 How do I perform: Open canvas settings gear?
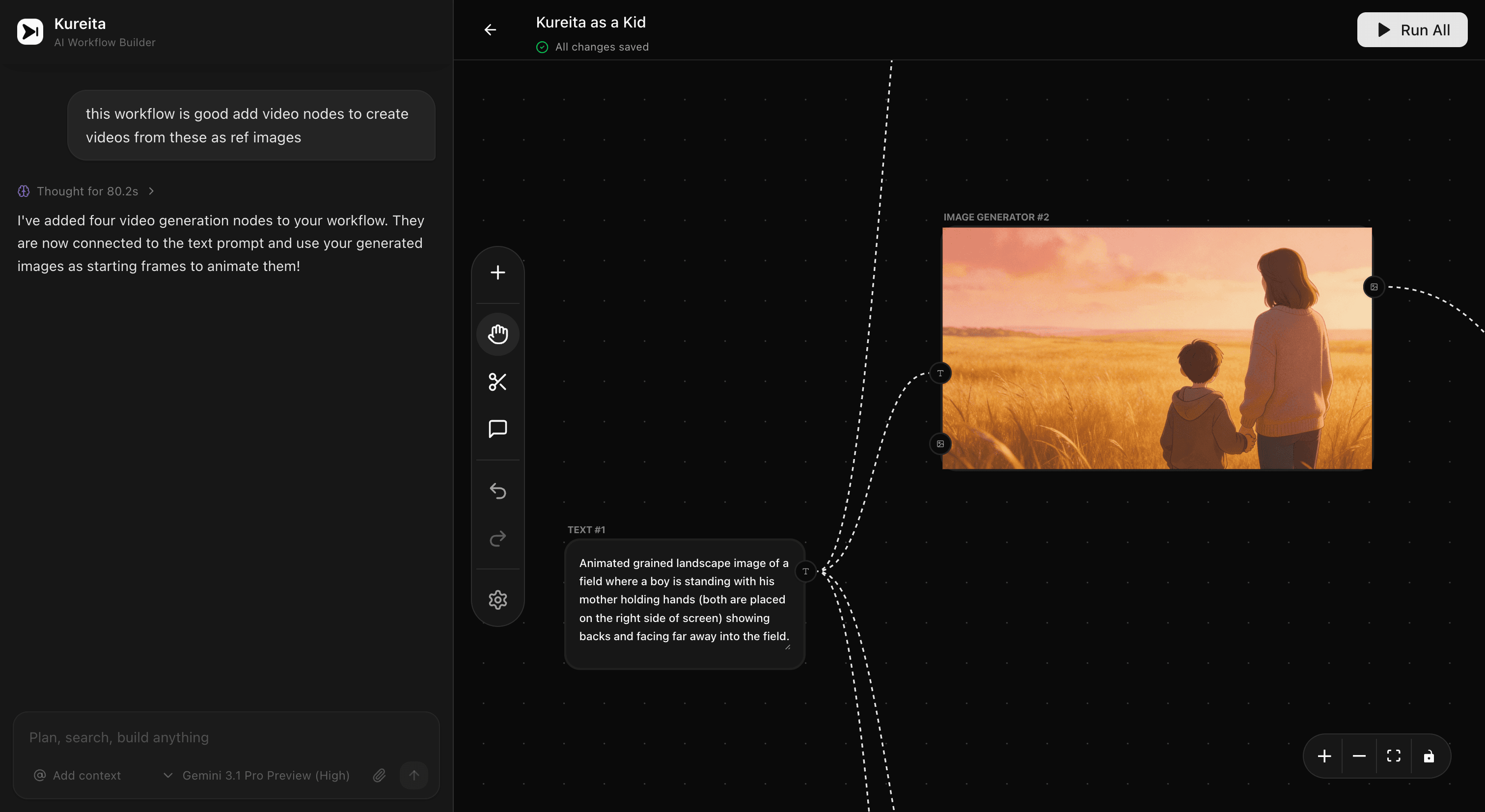coord(497,600)
